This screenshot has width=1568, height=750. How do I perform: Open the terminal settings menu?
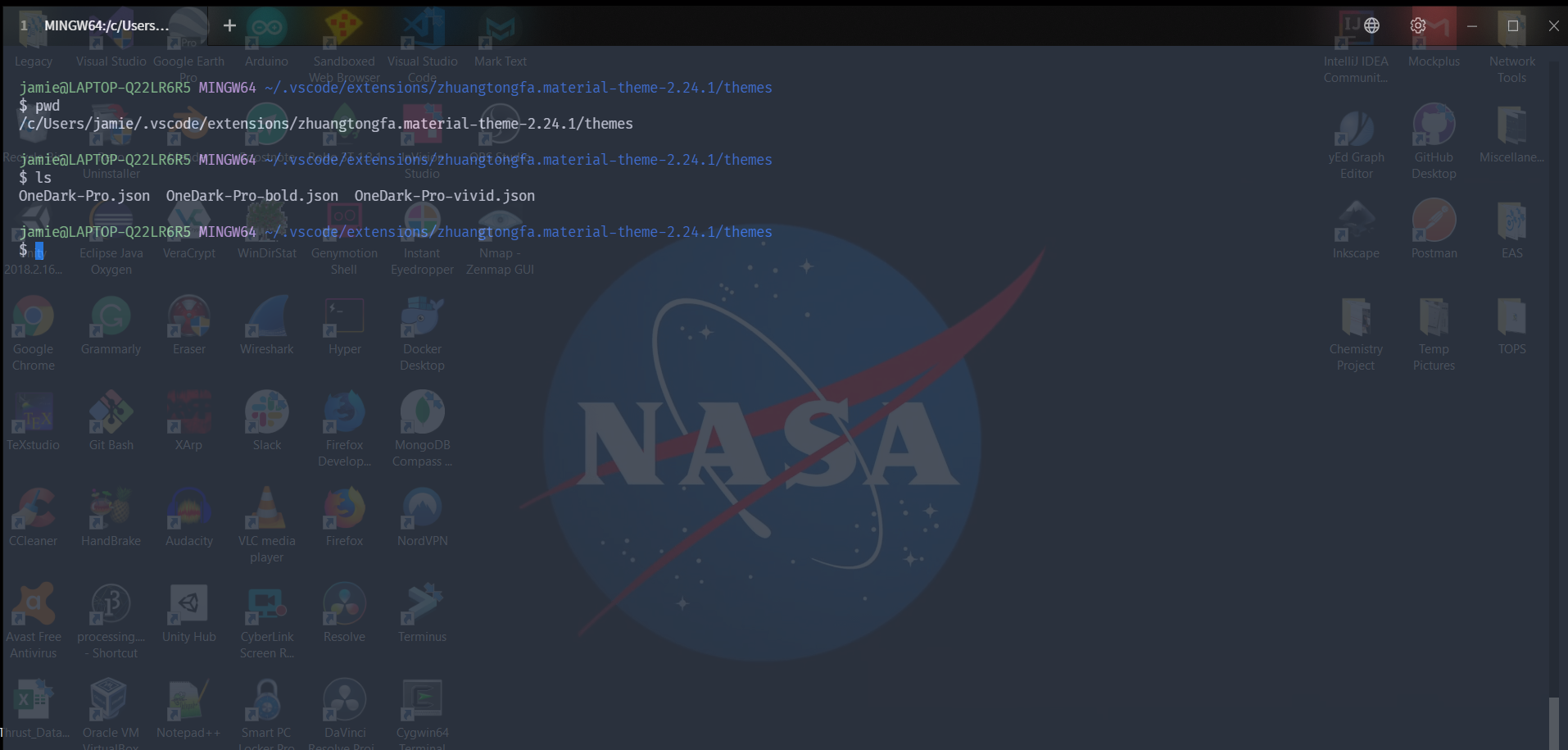pos(1417,25)
